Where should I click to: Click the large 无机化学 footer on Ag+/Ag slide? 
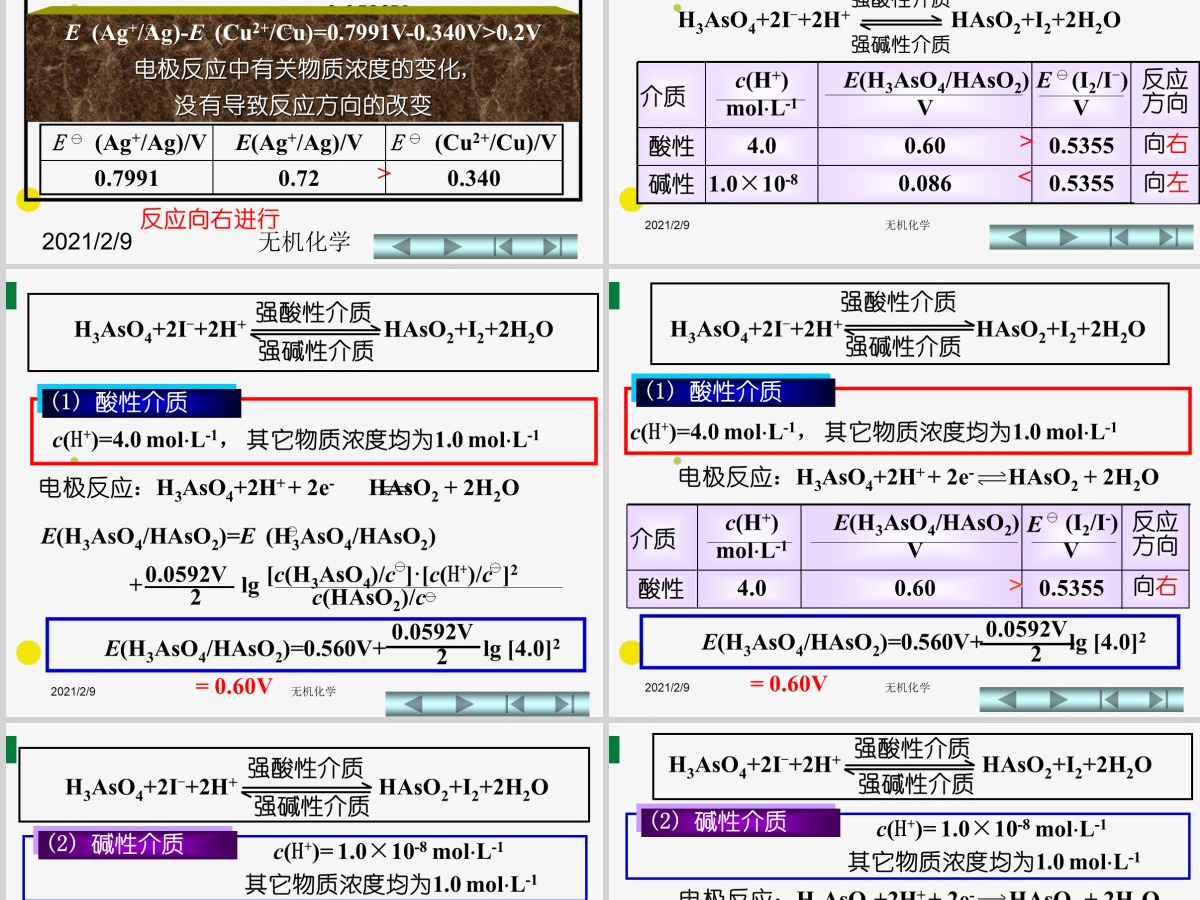coord(304,241)
